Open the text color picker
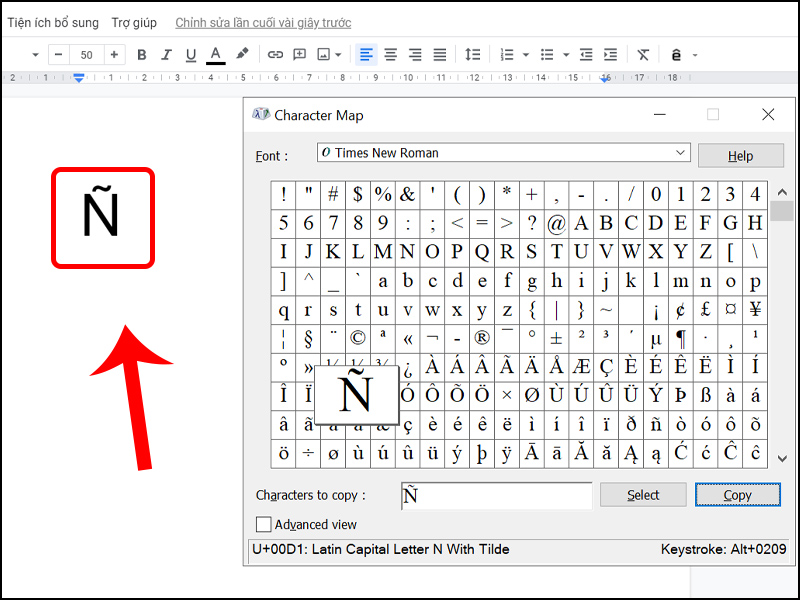The height and width of the screenshot is (600, 800). [215, 55]
